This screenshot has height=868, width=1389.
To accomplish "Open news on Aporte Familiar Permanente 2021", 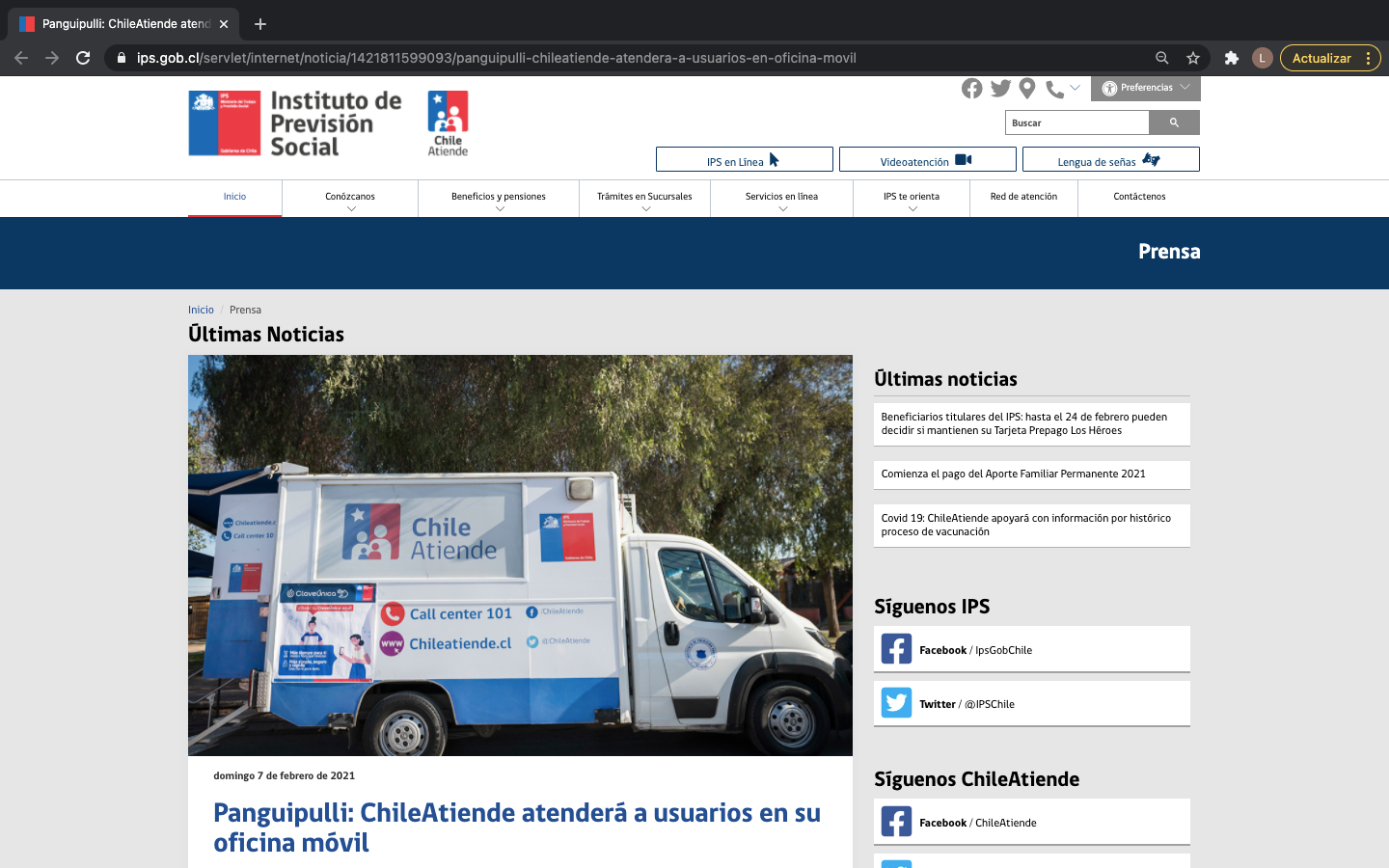I will [x=1032, y=475].
